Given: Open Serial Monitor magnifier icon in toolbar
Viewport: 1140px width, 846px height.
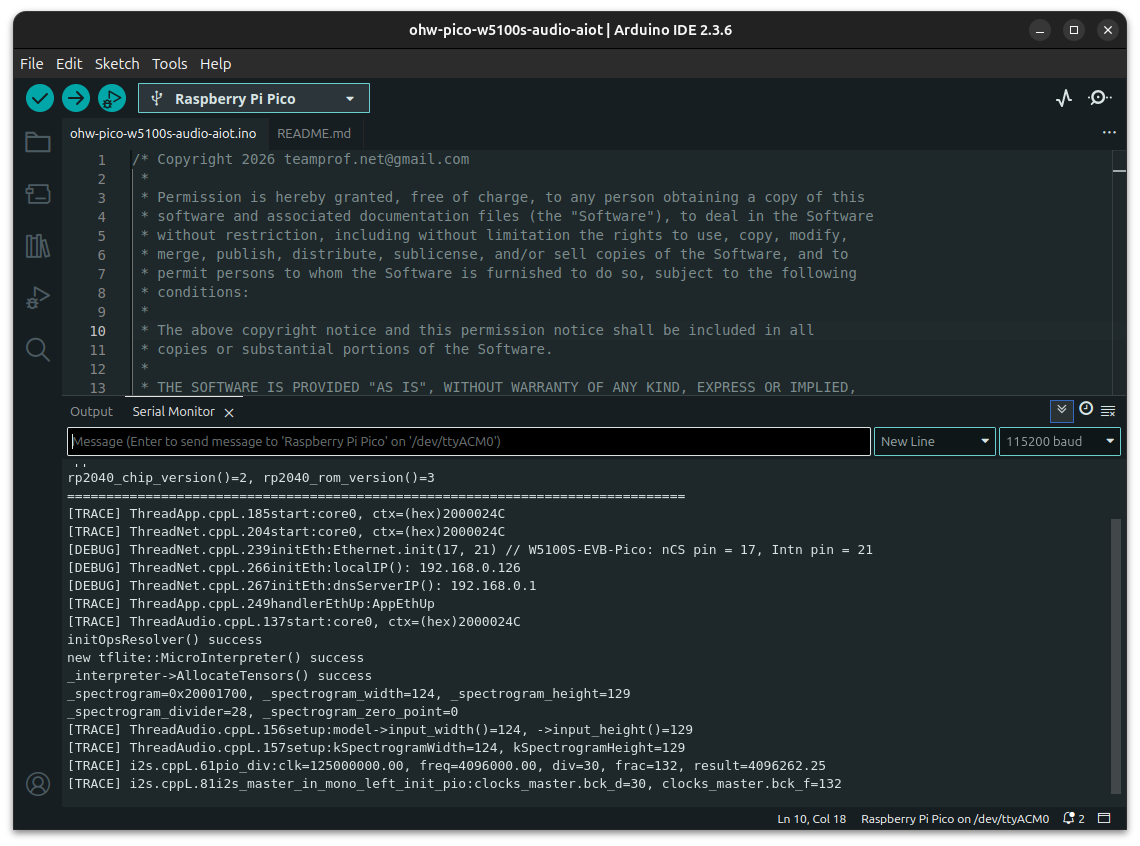Looking at the screenshot, I should (x=1099, y=98).
